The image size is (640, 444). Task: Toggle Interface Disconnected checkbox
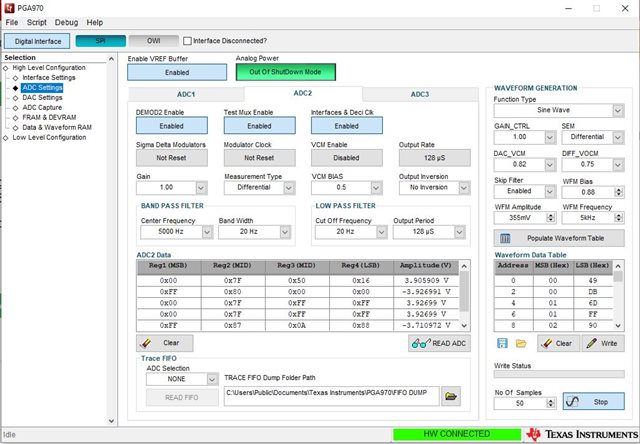click(187, 41)
